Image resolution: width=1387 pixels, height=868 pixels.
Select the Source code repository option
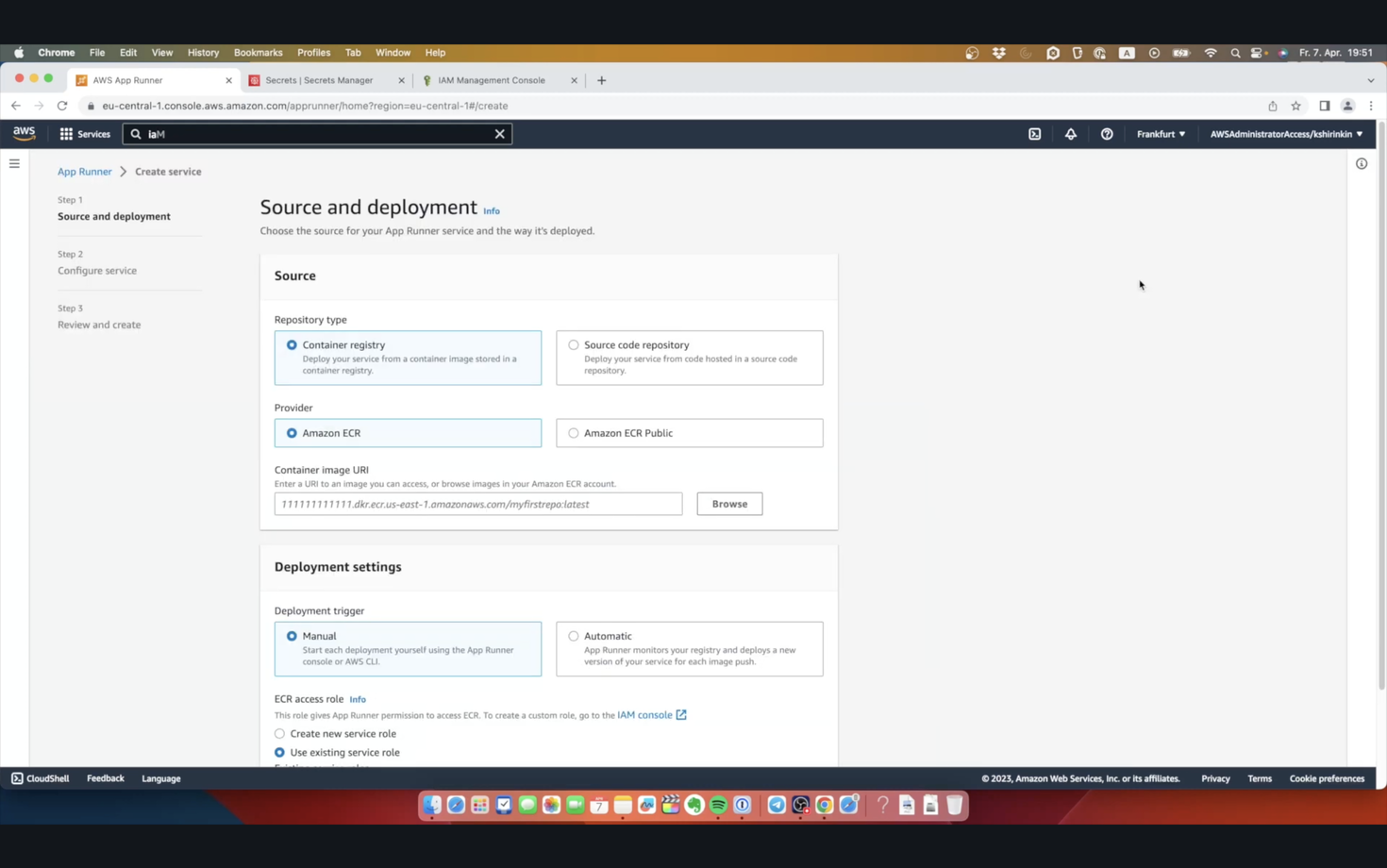(x=690, y=358)
